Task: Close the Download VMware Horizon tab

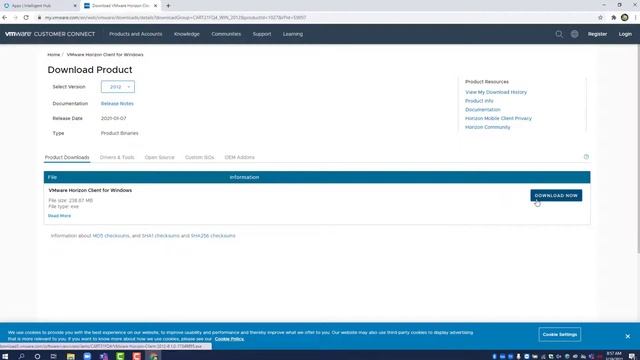Action: click(x=156, y=6)
